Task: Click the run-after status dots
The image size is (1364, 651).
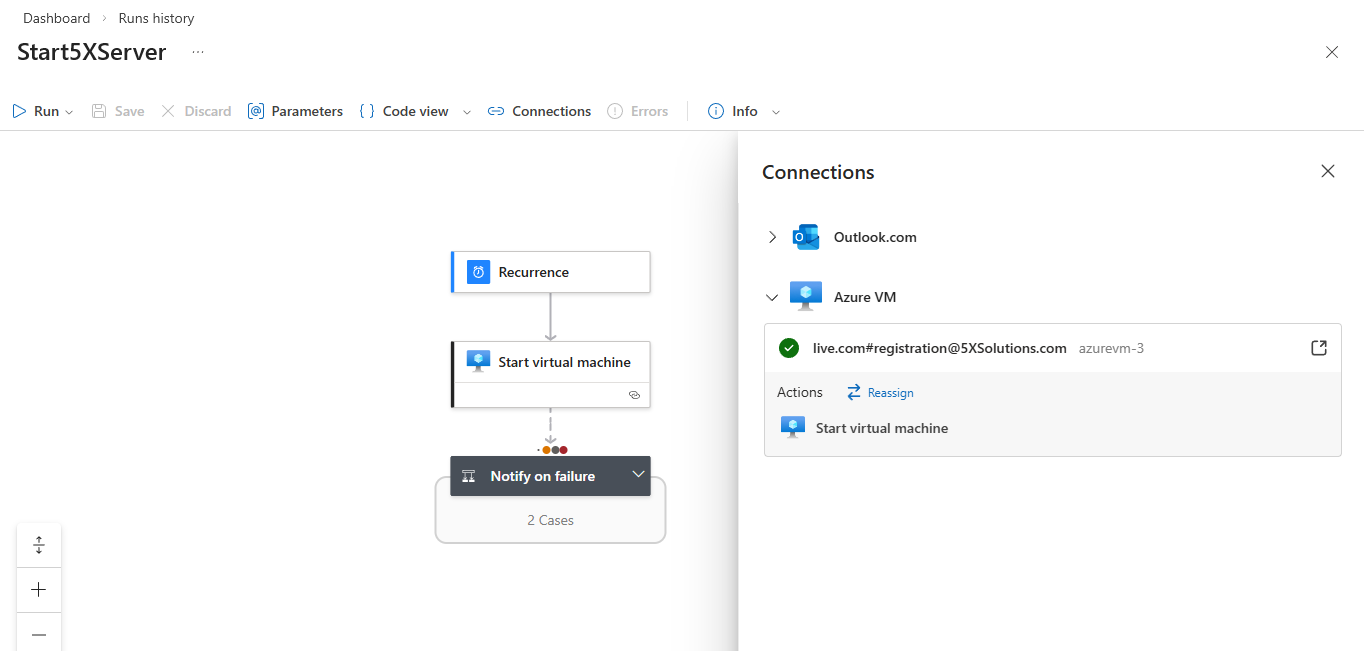Action: coord(554,450)
